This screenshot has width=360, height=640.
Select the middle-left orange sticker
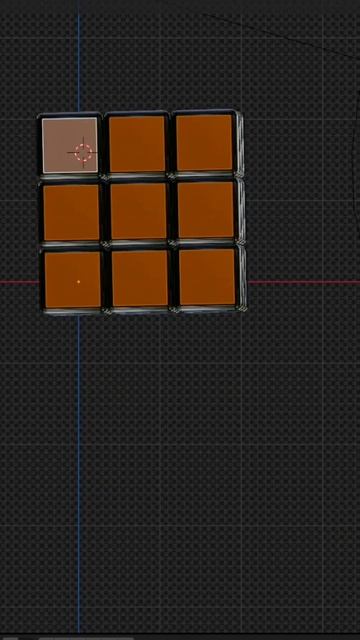pos(71,212)
